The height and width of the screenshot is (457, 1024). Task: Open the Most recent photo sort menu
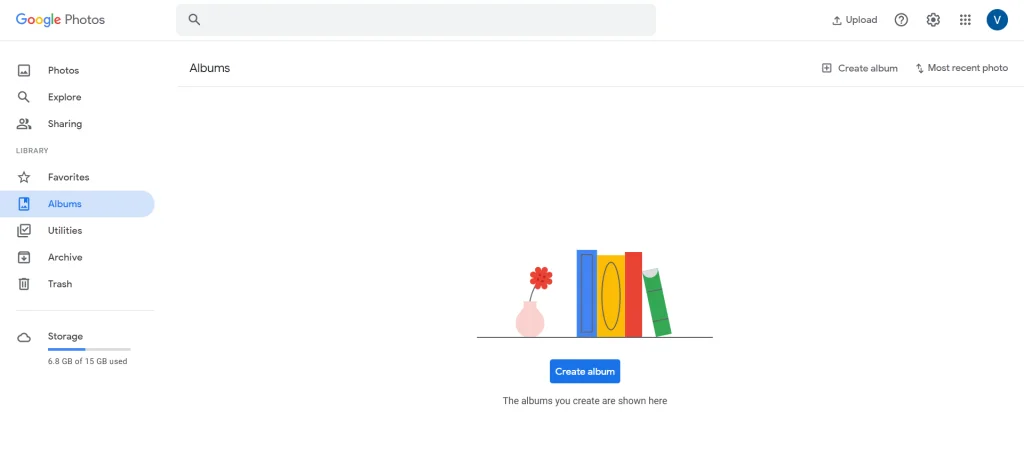coord(961,68)
